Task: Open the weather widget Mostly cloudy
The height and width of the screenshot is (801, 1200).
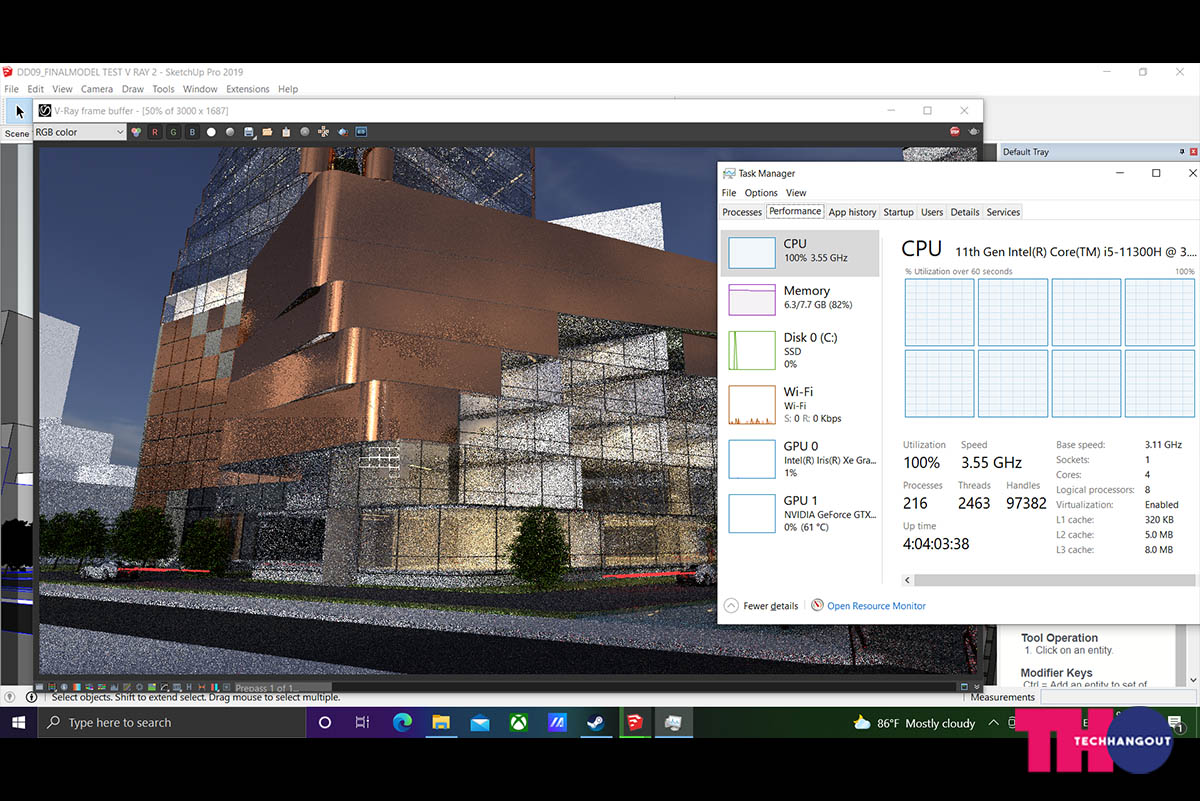Action: (x=914, y=723)
